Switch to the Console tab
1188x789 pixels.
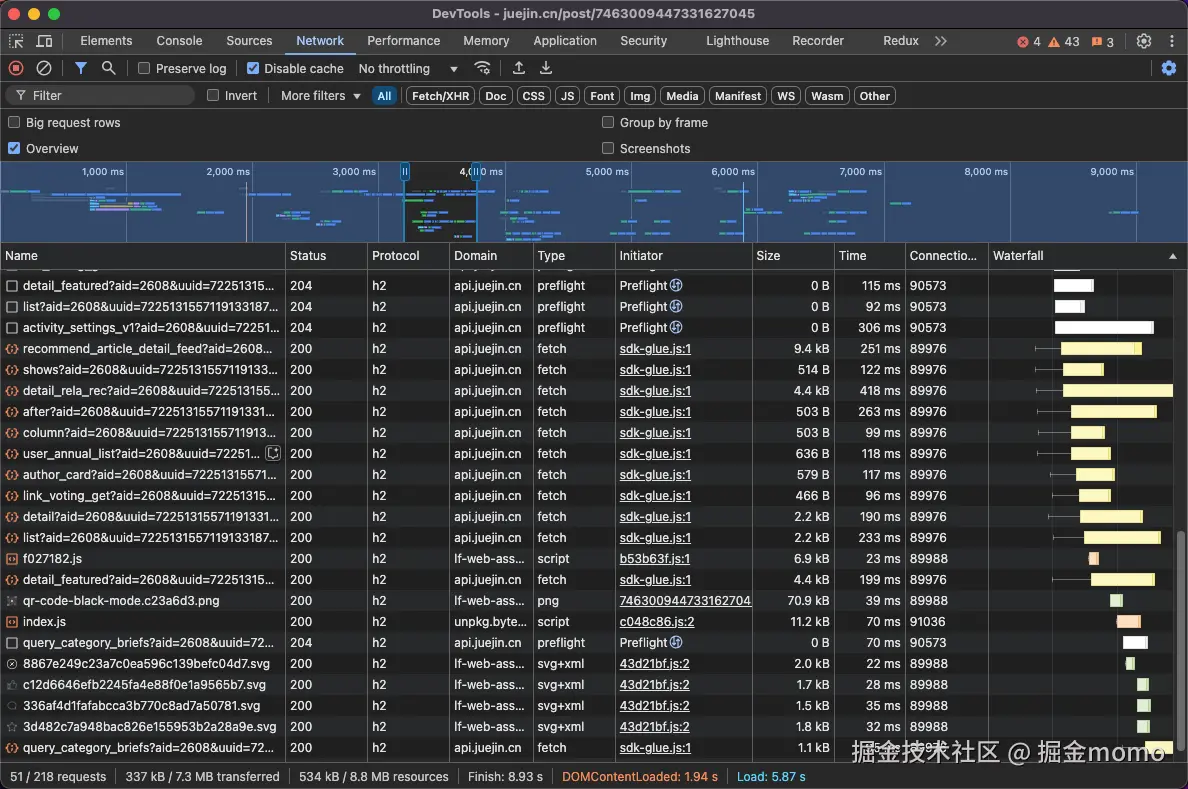click(x=179, y=41)
